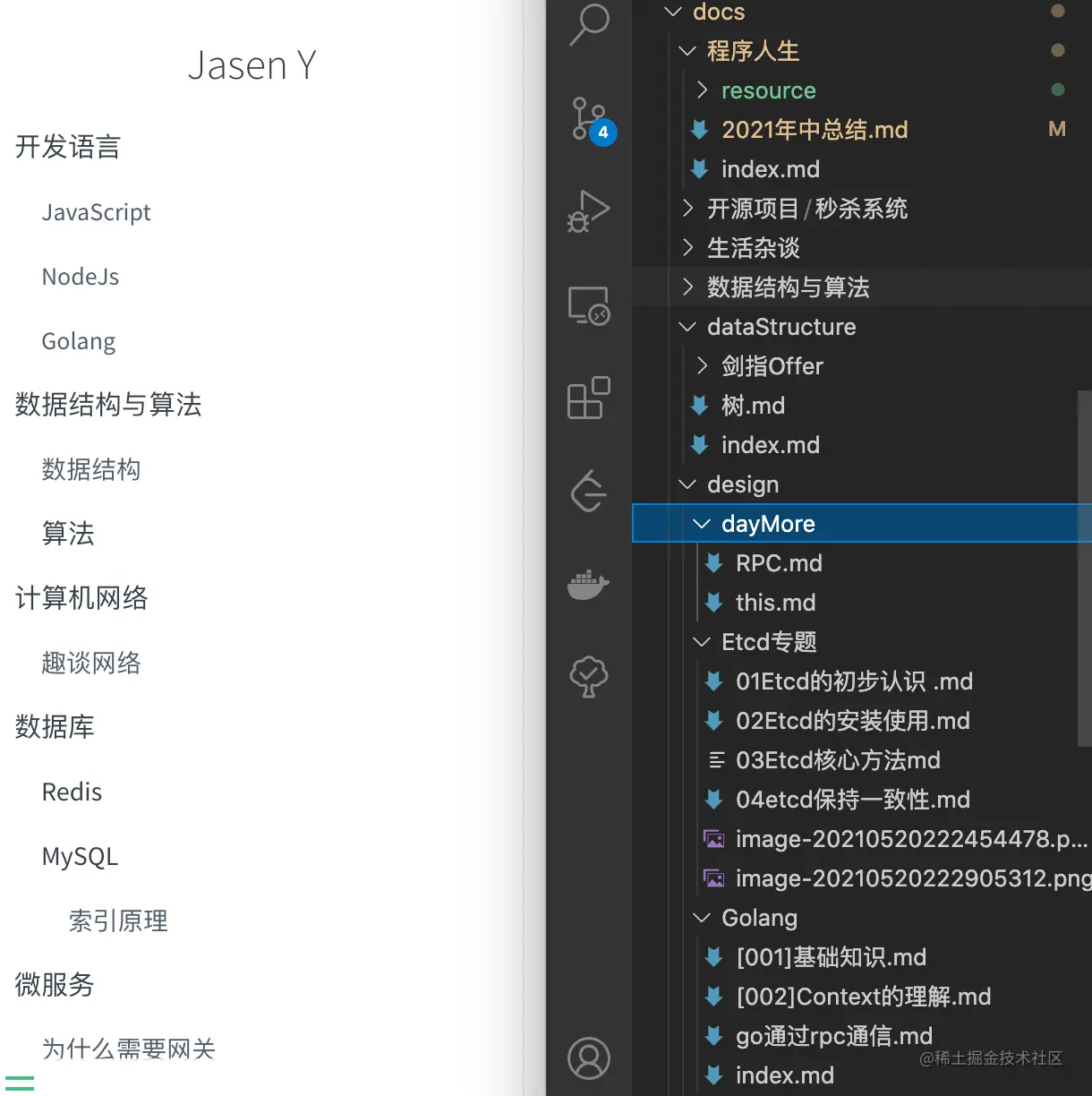The image size is (1092, 1096).
Task: Open the Accounts menu icon
Action: pyautogui.click(x=589, y=1058)
